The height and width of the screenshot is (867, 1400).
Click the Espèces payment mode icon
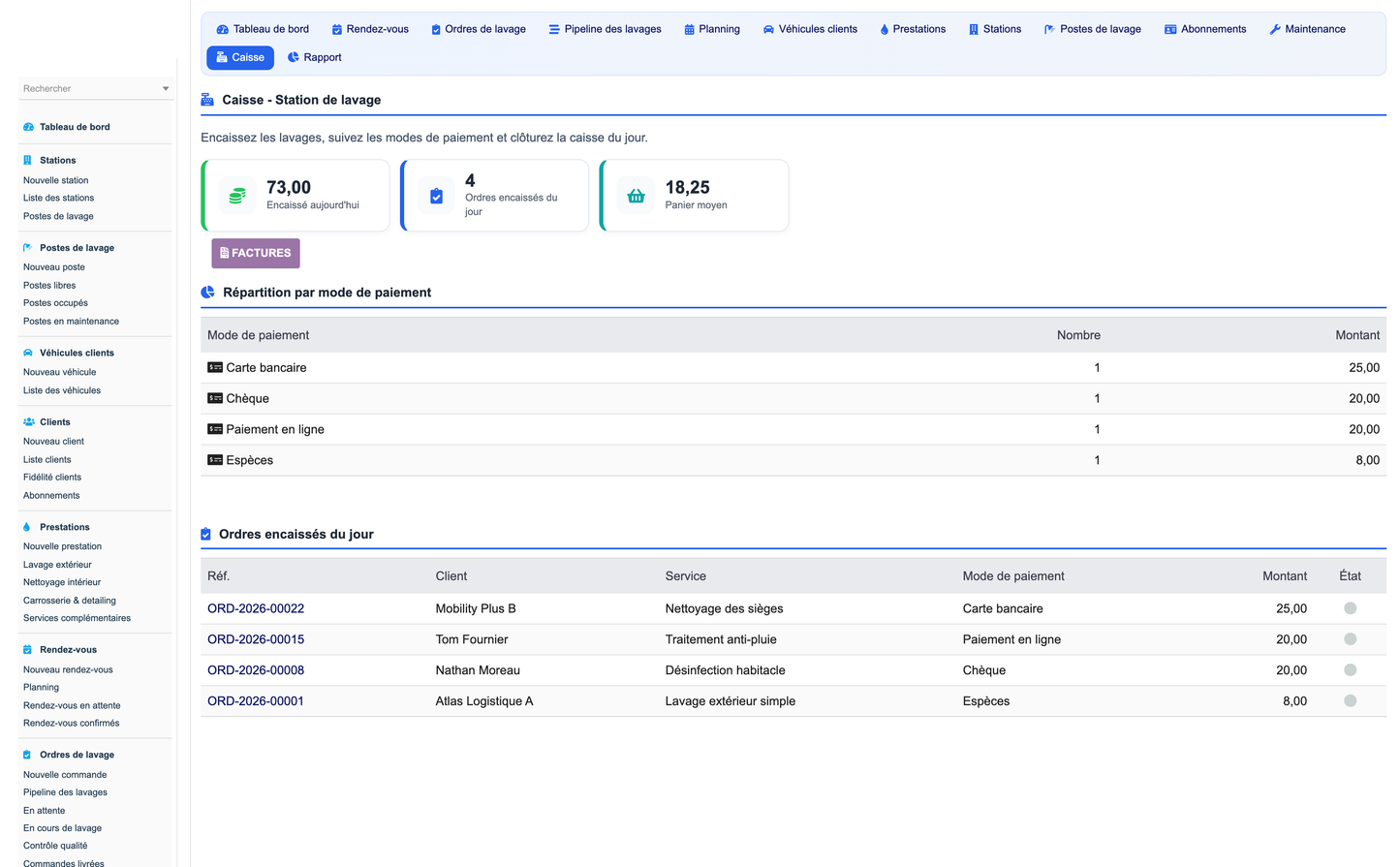[215, 460]
